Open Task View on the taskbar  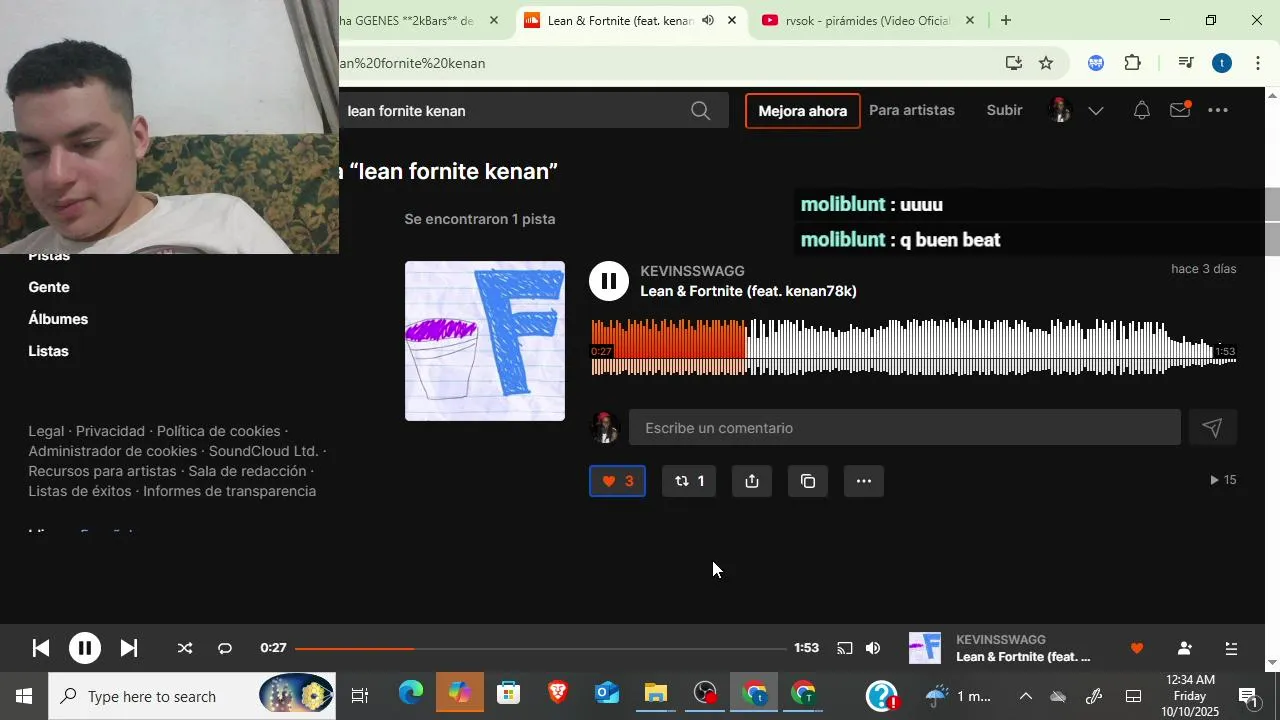pyautogui.click(x=360, y=696)
